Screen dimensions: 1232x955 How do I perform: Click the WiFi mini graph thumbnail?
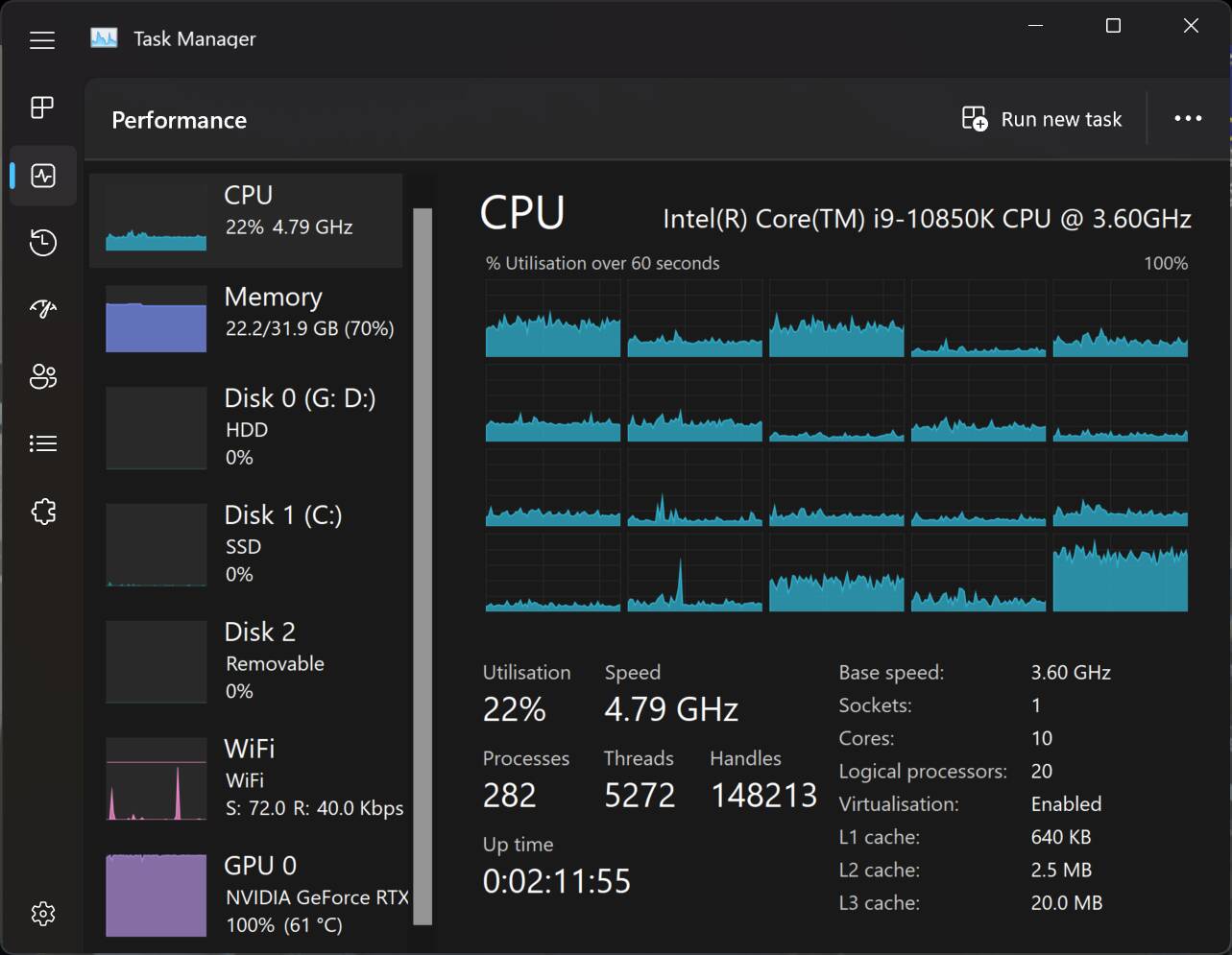(156, 778)
